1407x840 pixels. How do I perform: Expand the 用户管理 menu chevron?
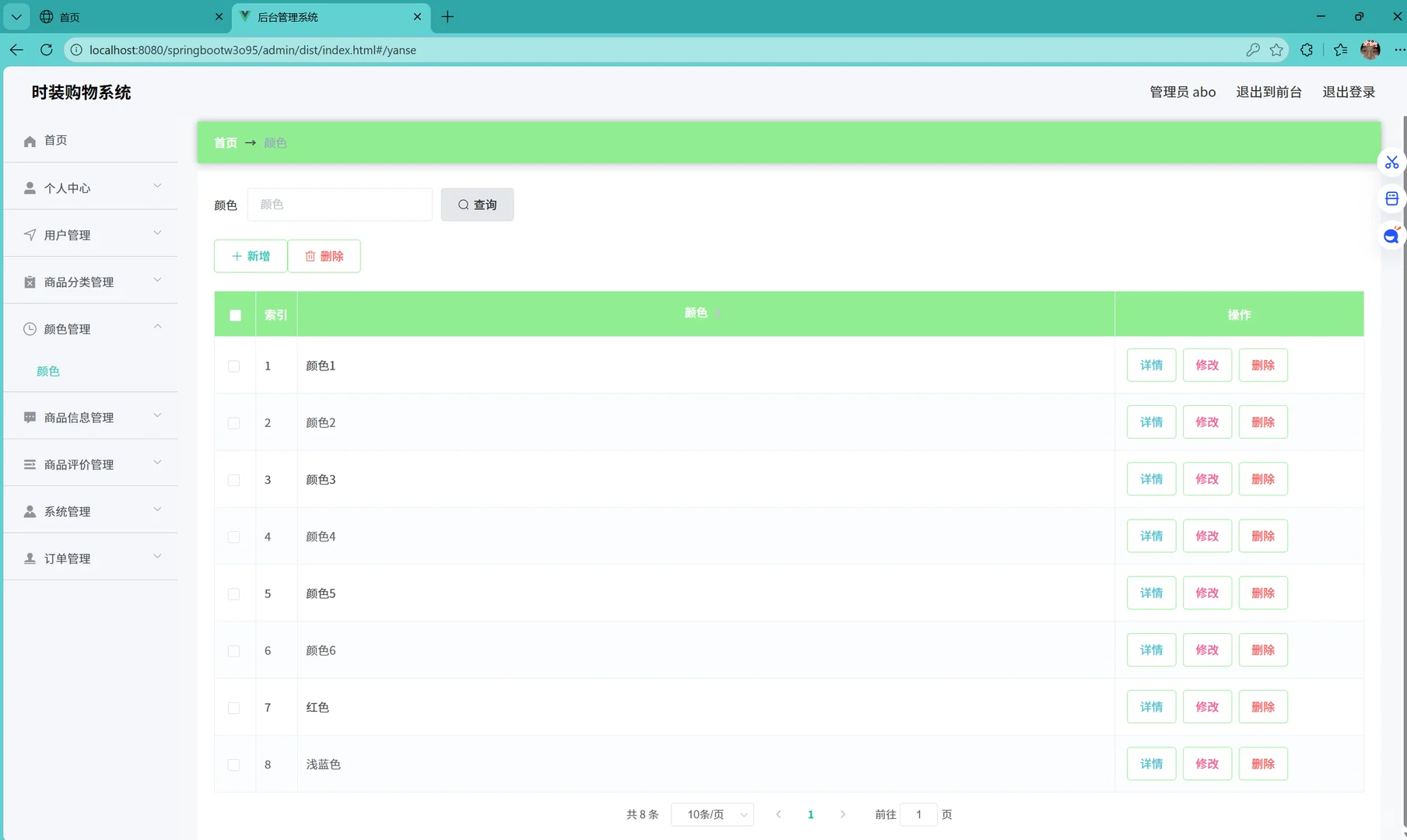(x=157, y=233)
